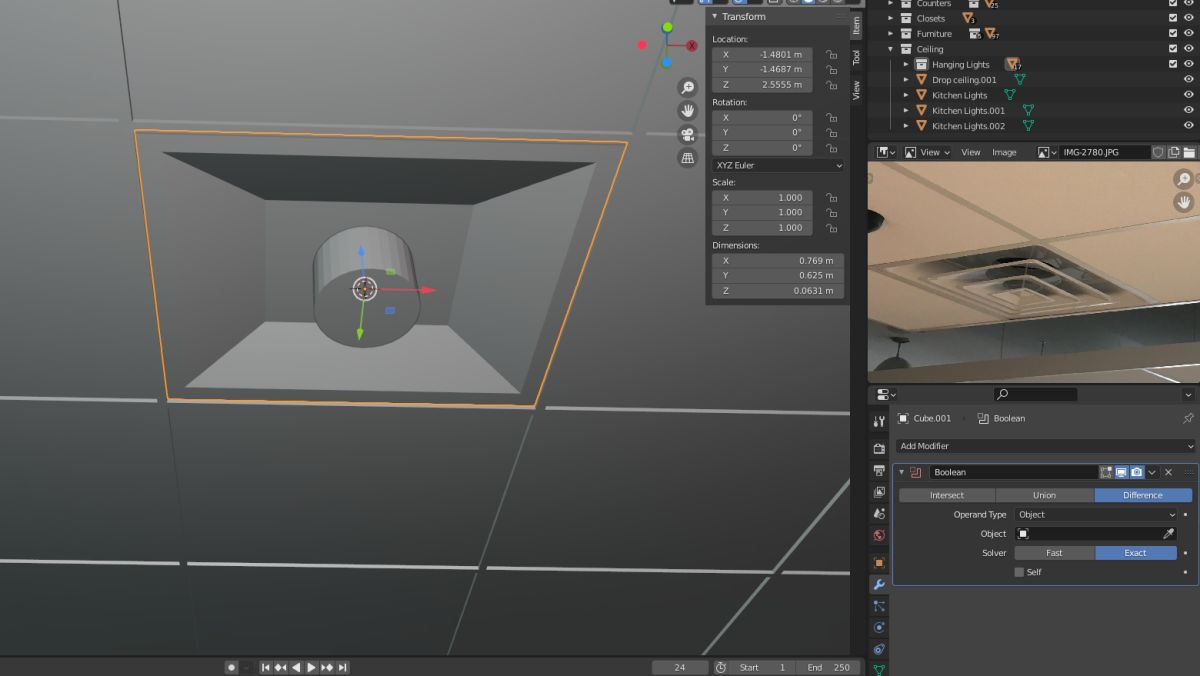Hide Kitchen Lights.002 in viewport
1200x676 pixels.
[x=1189, y=126]
